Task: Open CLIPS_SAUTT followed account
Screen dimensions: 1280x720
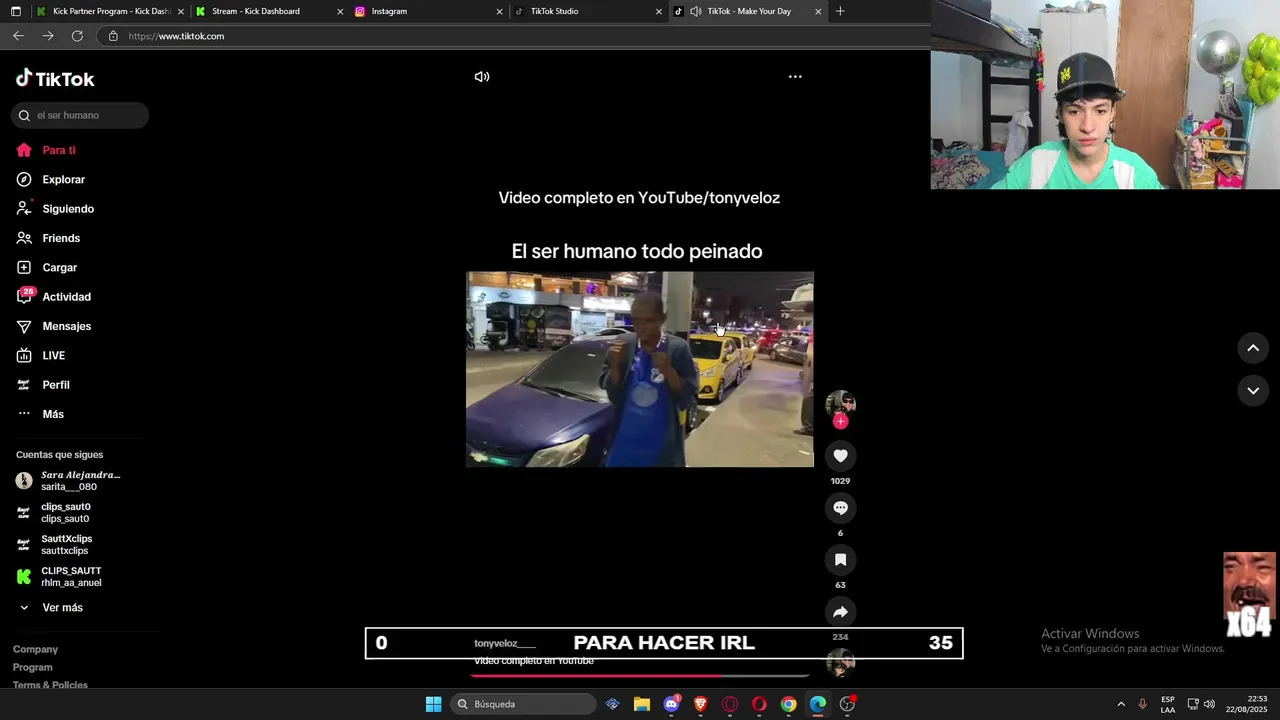Action: (x=59, y=577)
